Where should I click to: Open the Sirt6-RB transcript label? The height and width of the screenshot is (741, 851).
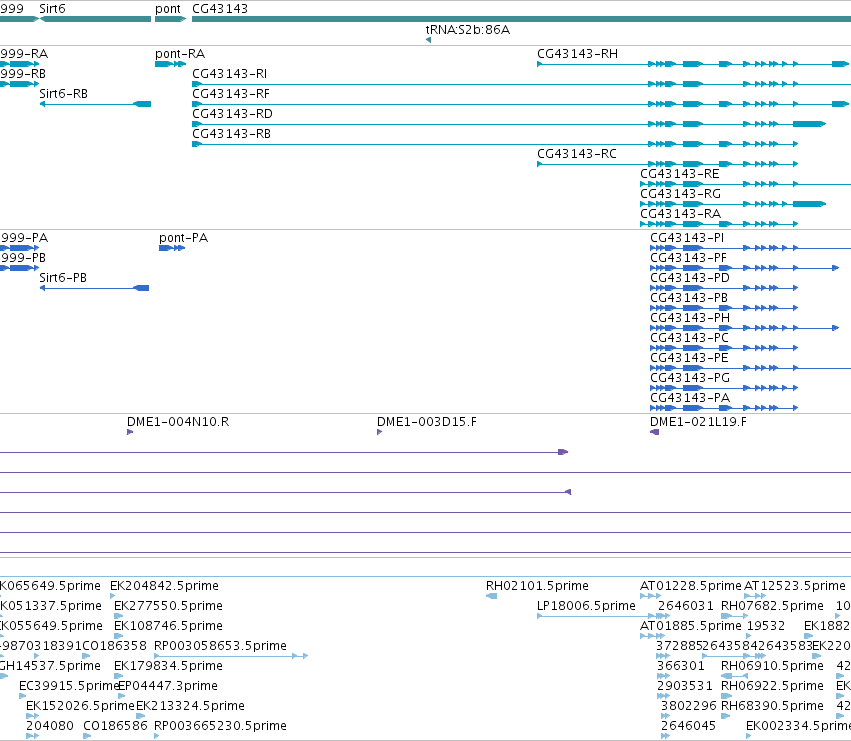click(x=63, y=94)
